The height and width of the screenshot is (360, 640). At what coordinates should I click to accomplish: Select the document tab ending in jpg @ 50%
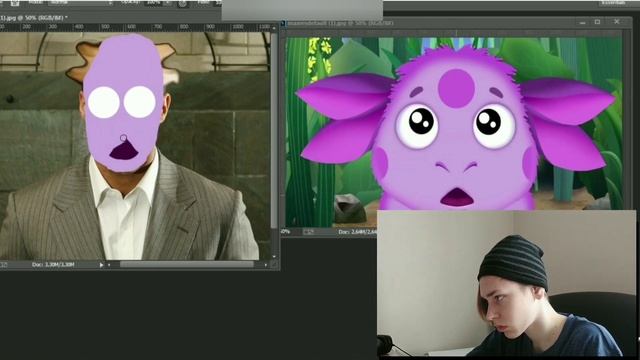pyautogui.click(x=34, y=18)
